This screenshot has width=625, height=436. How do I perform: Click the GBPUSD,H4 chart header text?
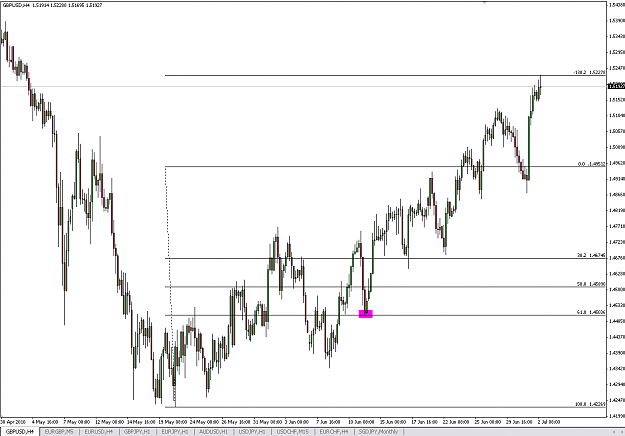(52, 6)
